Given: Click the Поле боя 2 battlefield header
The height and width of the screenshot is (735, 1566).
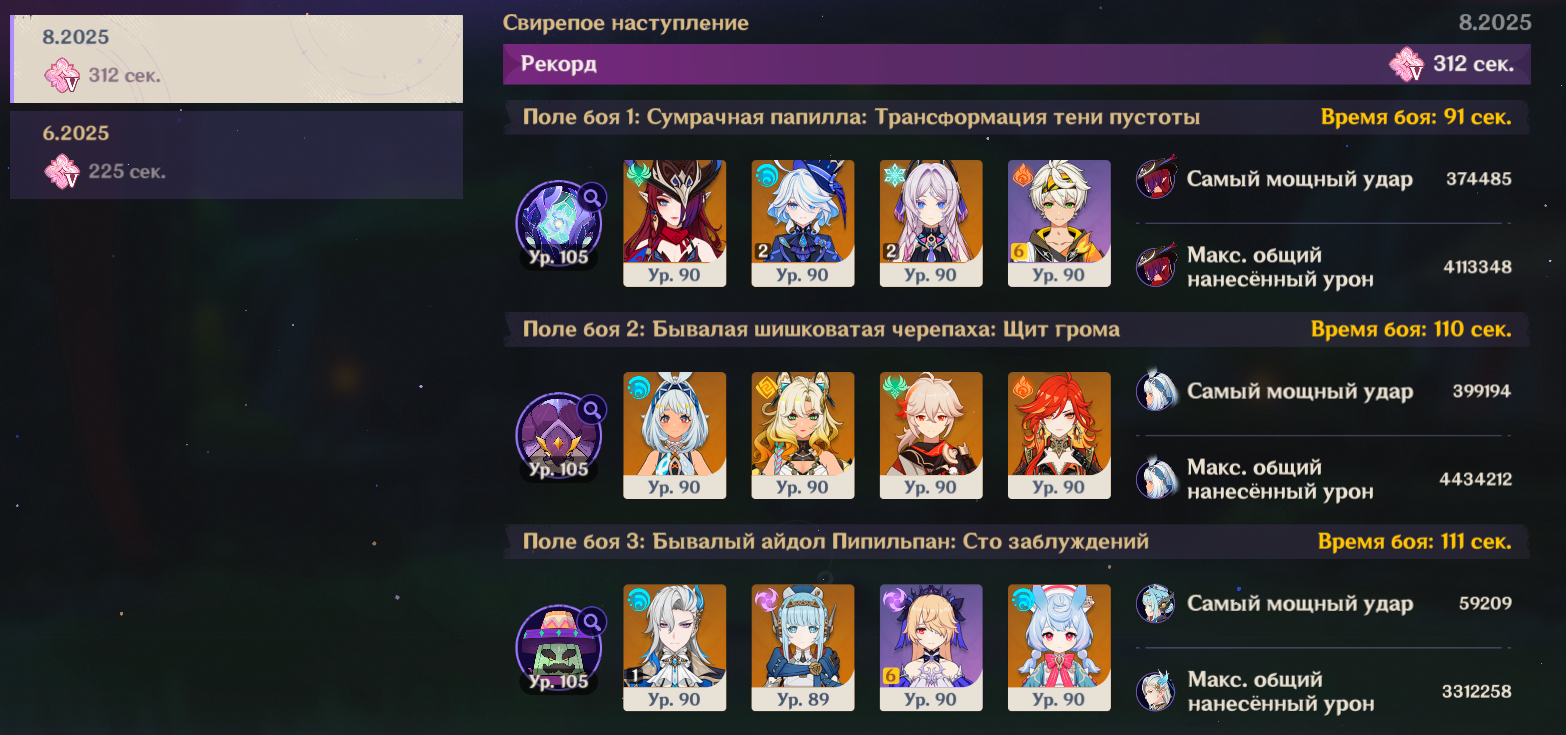Looking at the screenshot, I should 1016,330.
